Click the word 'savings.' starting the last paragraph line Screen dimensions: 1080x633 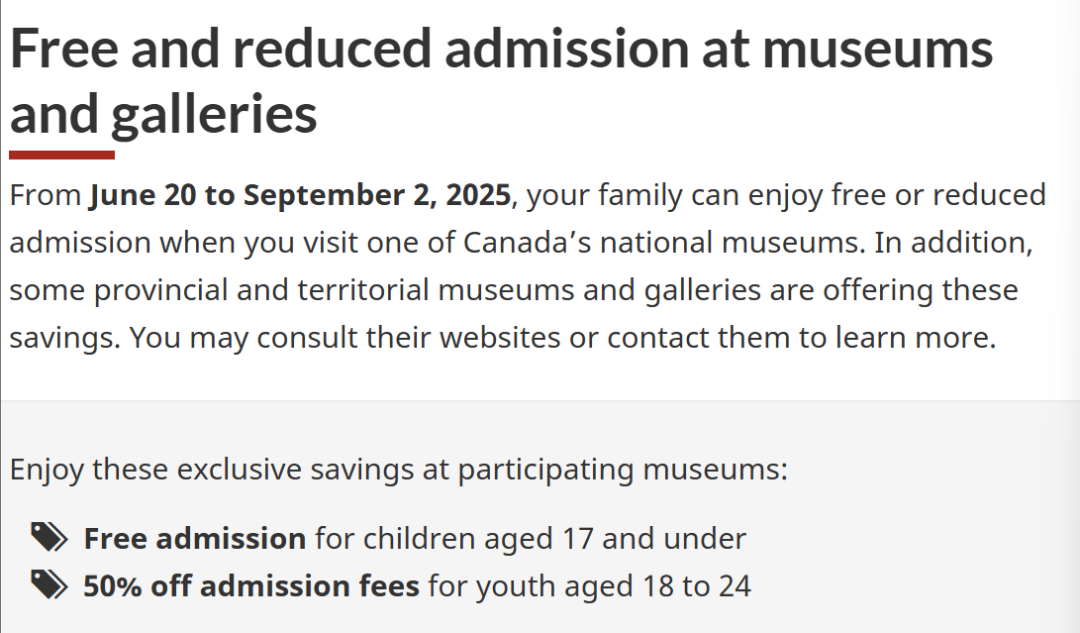point(65,338)
